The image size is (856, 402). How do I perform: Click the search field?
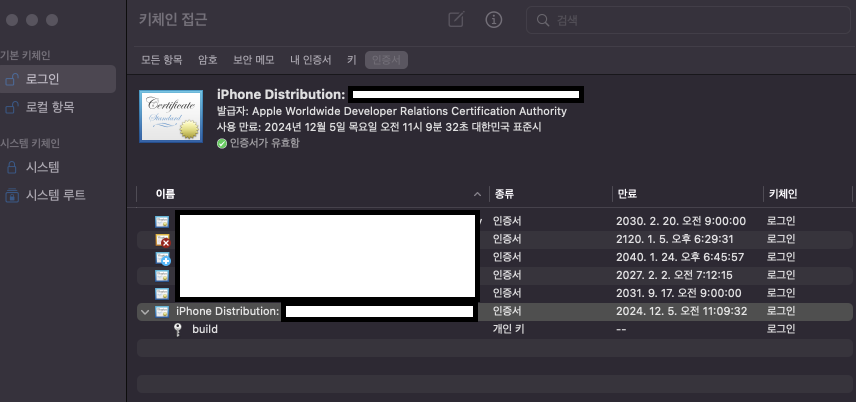click(x=688, y=20)
